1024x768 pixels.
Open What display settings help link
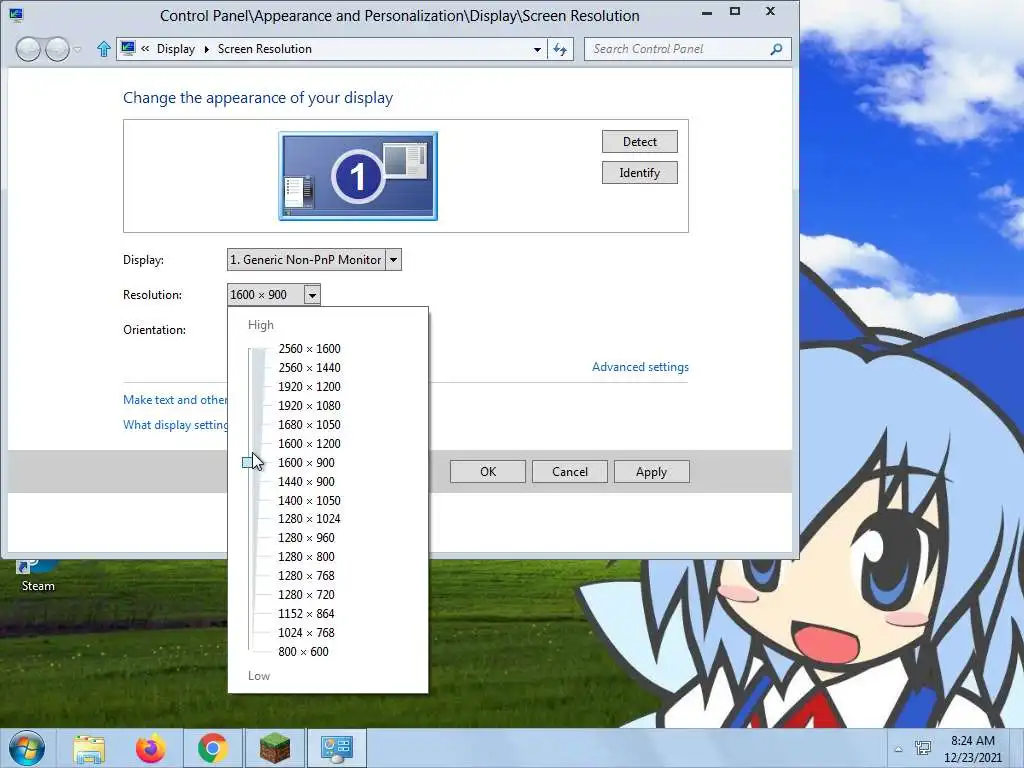pyautogui.click(x=175, y=425)
